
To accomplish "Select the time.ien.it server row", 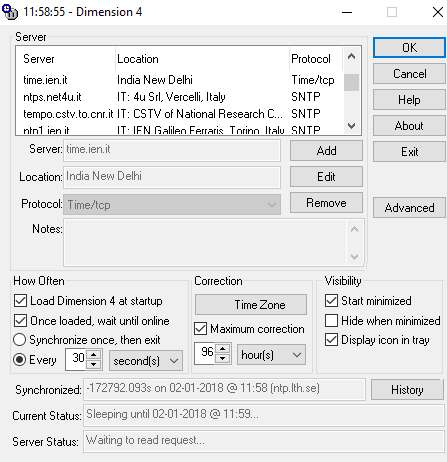I will [179, 80].
